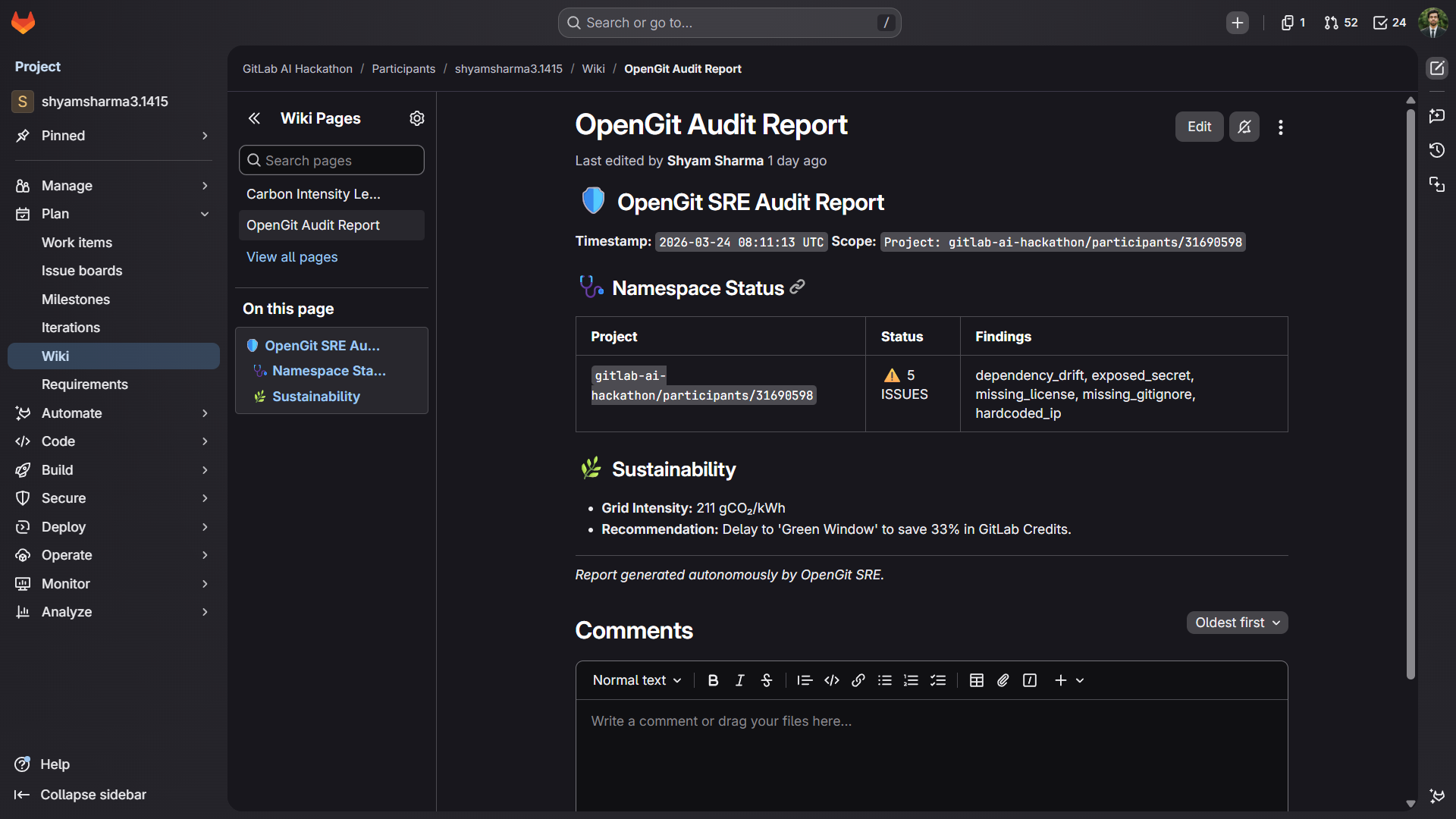
Task: Click the page vertical scrollbar
Action: 1410,394
